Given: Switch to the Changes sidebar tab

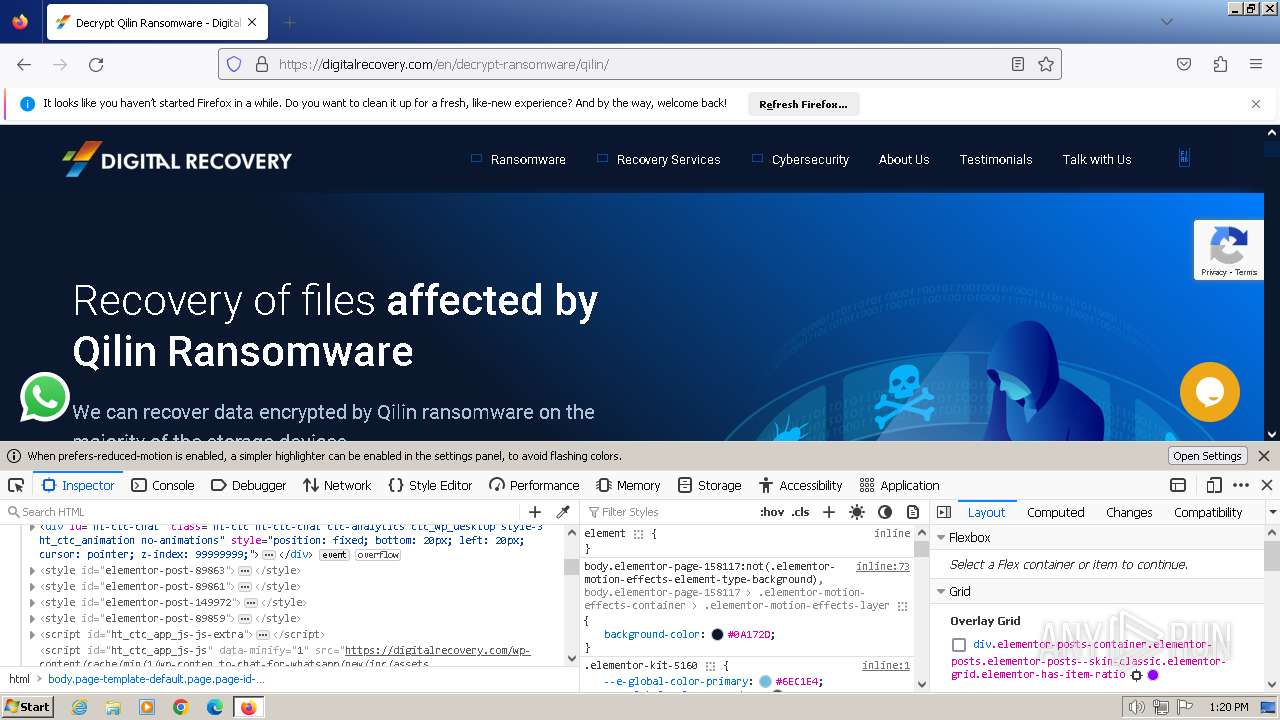Looking at the screenshot, I should tap(1129, 512).
